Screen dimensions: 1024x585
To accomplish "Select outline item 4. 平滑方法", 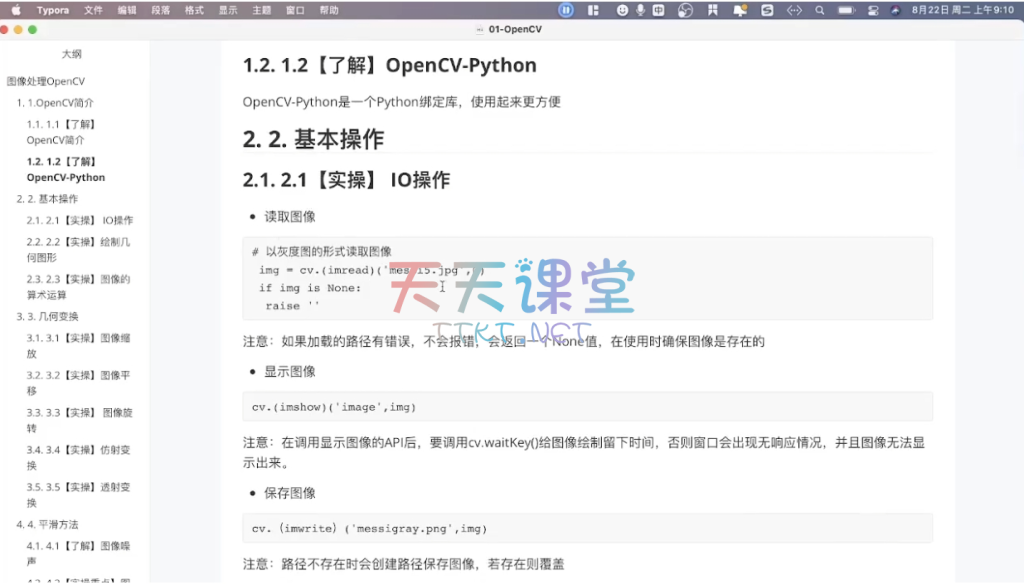I will [47, 524].
